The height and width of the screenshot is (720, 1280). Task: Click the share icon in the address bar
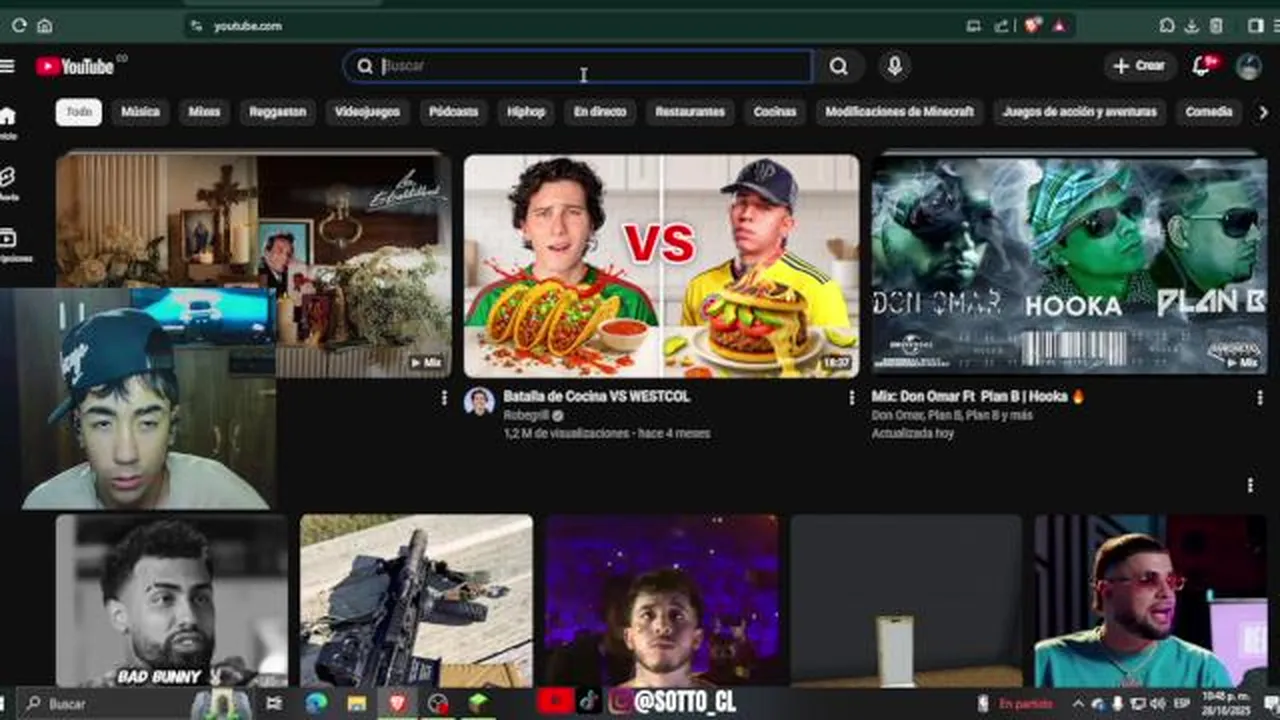[1002, 26]
